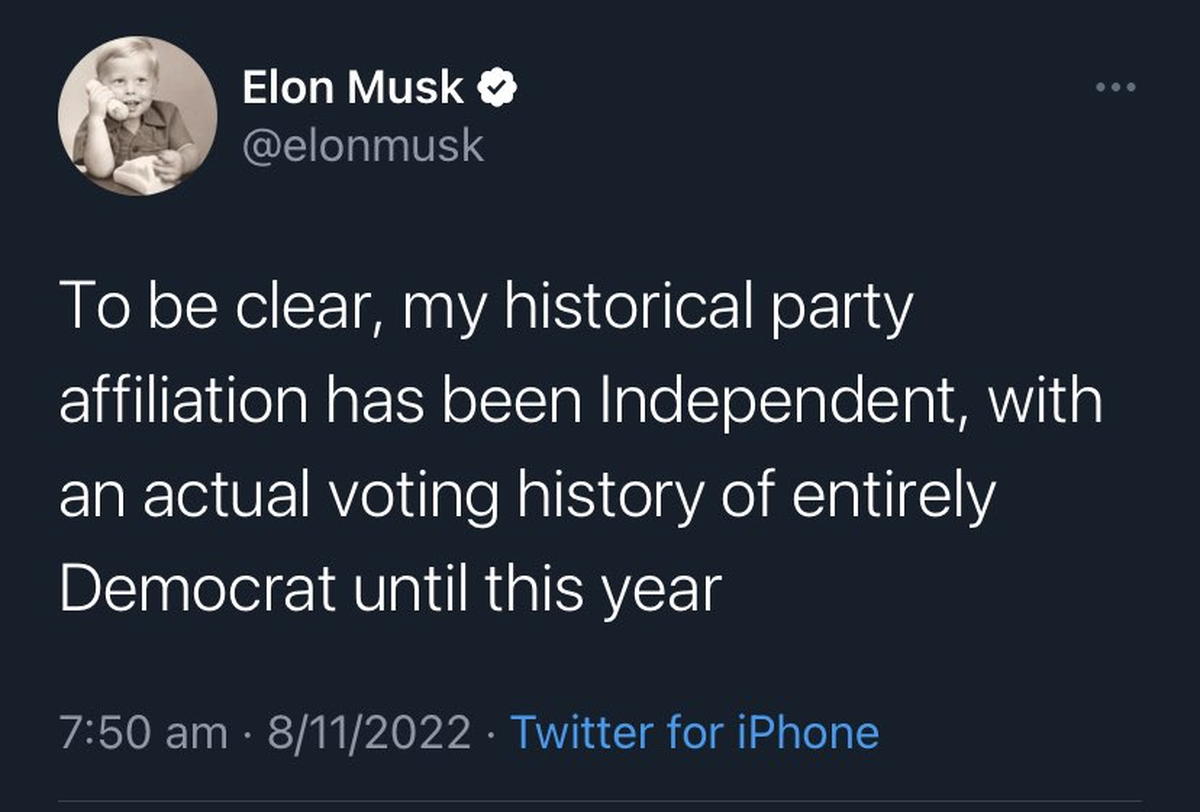Click the phrase "voting history"
1200x812 pixels.
[538, 497]
